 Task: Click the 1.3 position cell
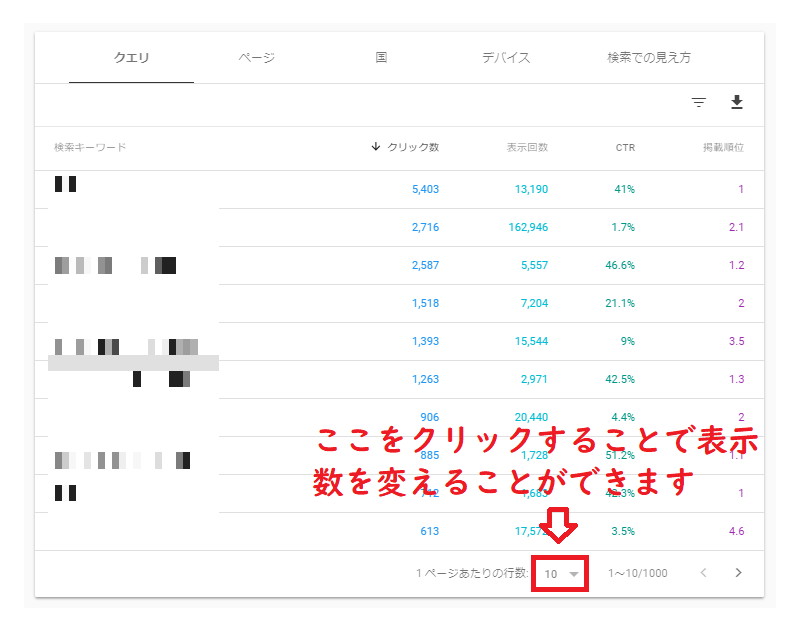[x=737, y=379]
